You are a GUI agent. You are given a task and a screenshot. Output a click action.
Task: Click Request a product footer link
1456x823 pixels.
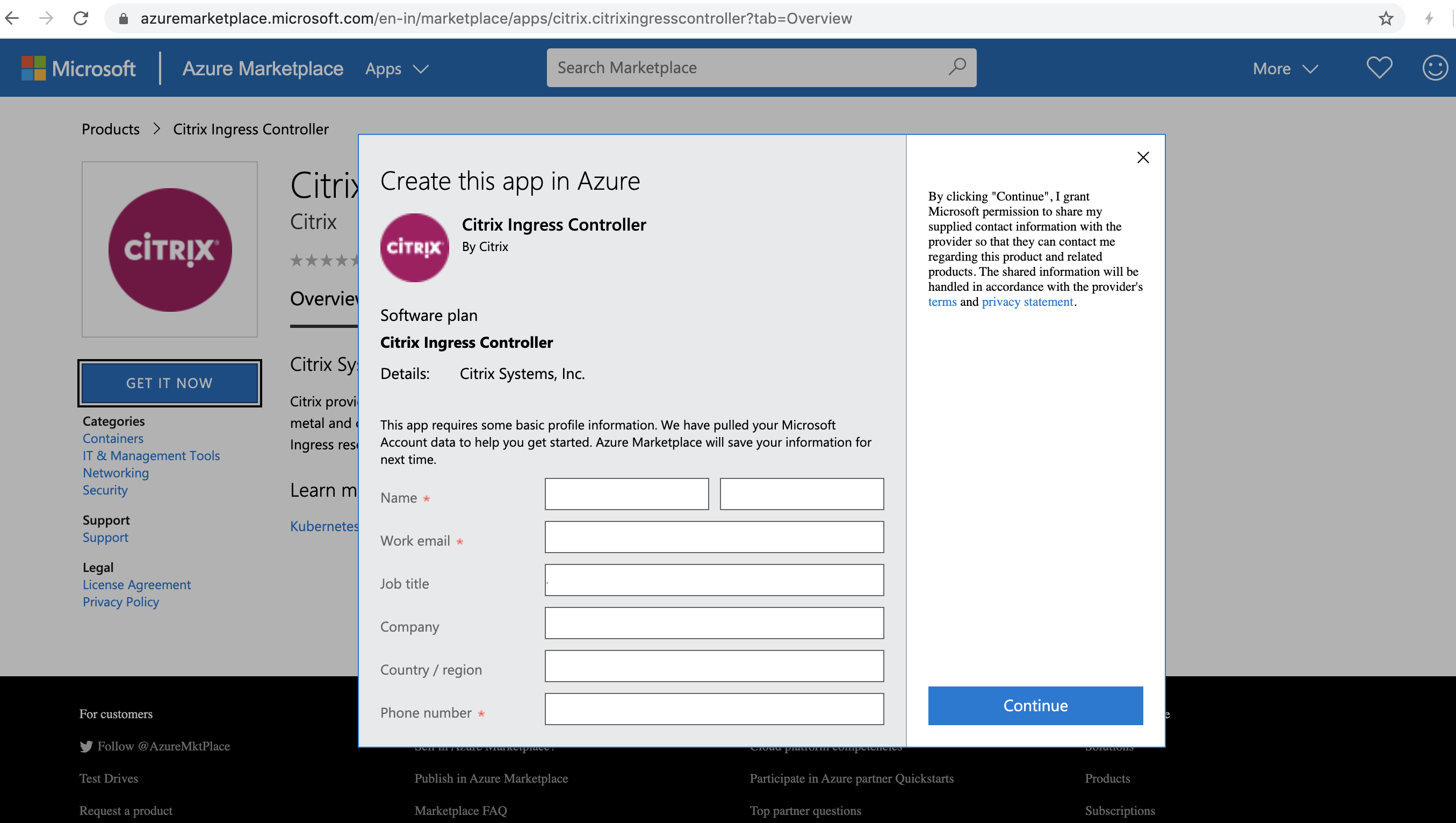[126, 811]
